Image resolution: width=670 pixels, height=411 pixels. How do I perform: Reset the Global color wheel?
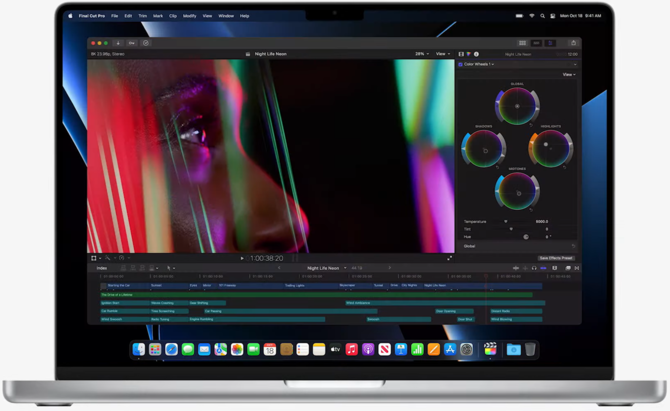point(531,125)
